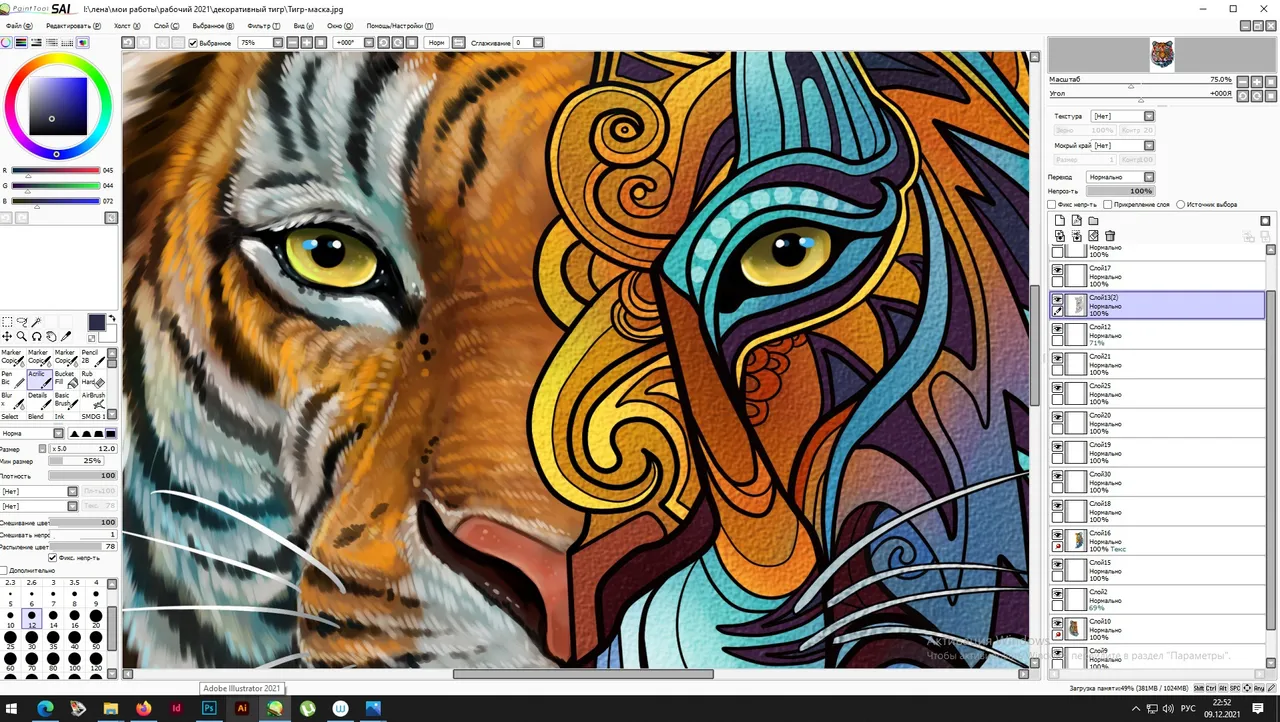Select the lasso tool

[x=21, y=322]
